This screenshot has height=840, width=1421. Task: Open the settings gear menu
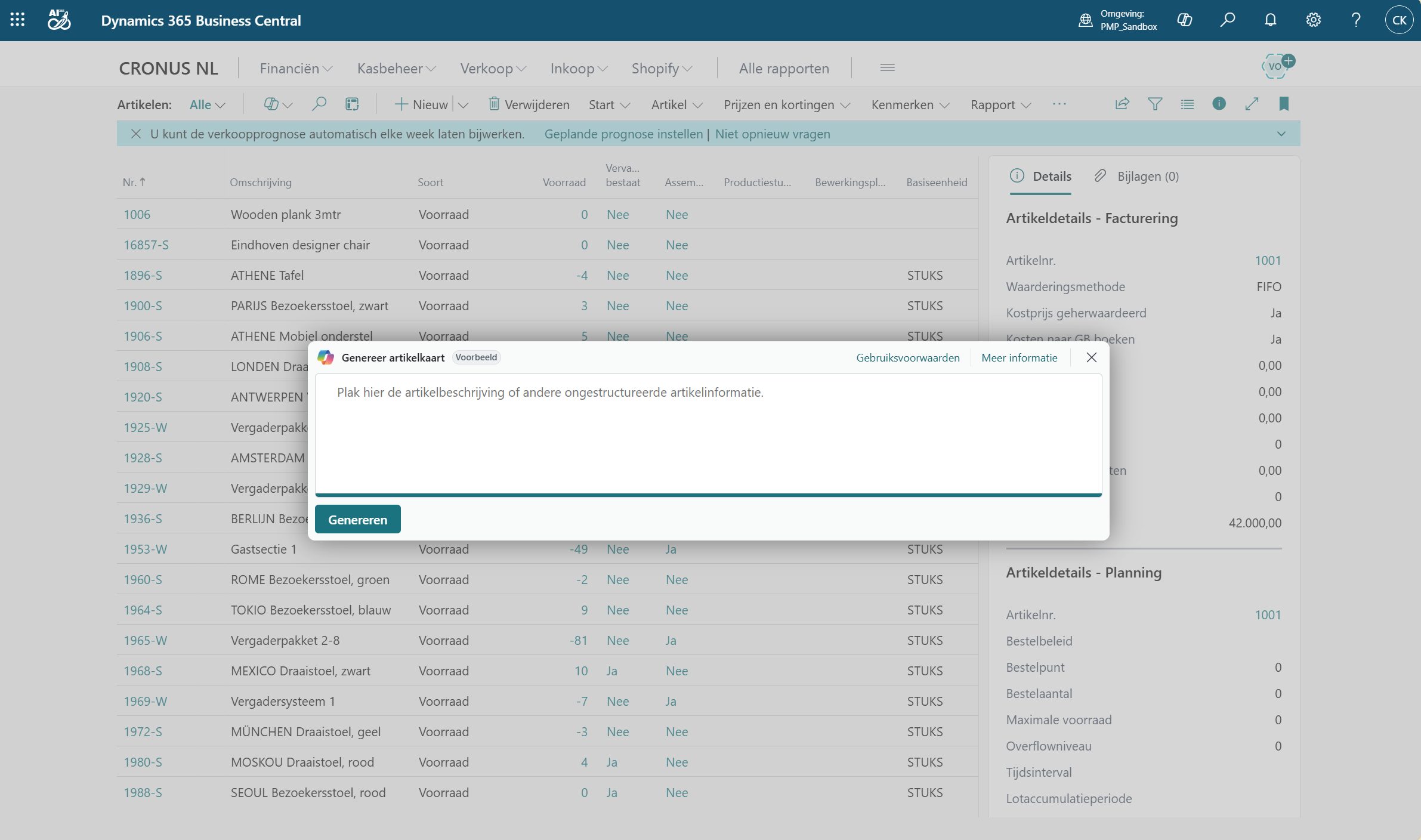coord(1313,20)
